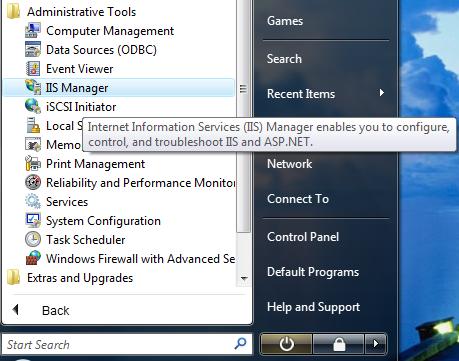Click the programs list scrollbar thumb
Screen dimensions: 459x361
(244, 116)
